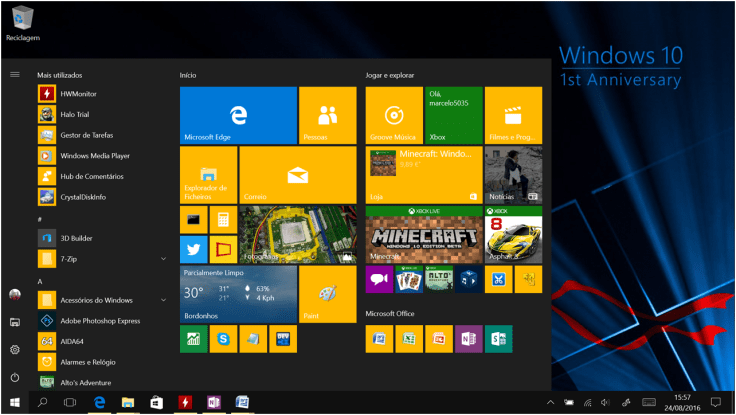
Task: Open the Paint tile
Action: [x=328, y=294]
